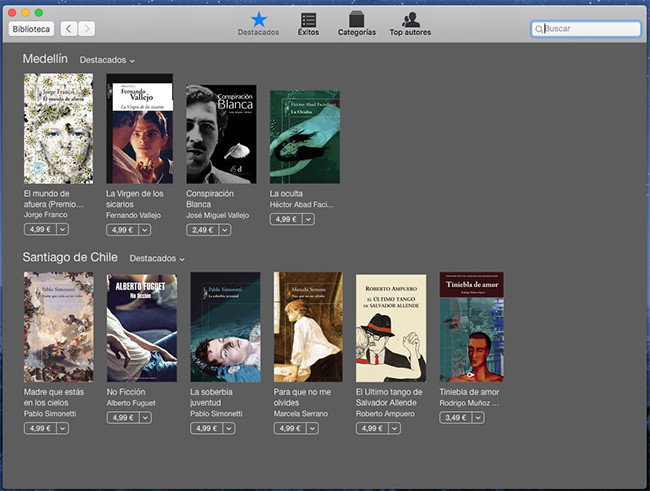Buy El mundo de afuera for 4,99 €
The width and height of the screenshot is (650, 491).
(40, 229)
